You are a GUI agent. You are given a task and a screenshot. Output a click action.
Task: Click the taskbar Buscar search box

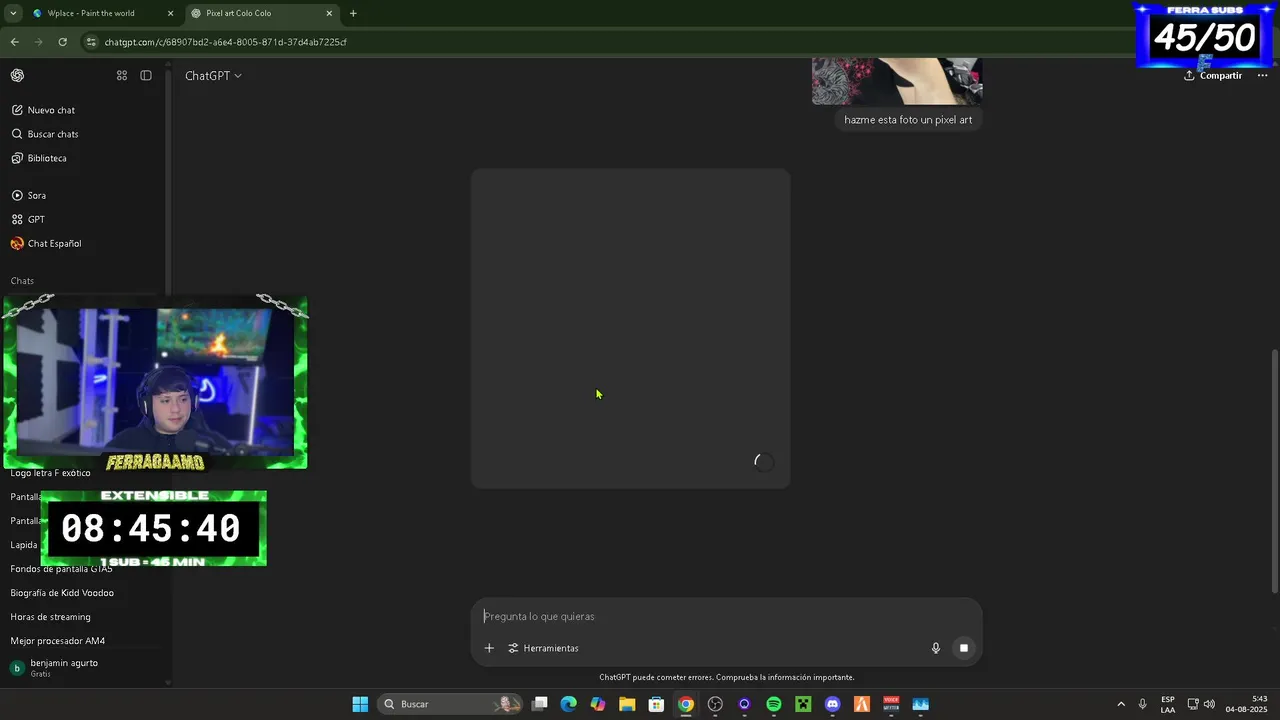click(452, 704)
